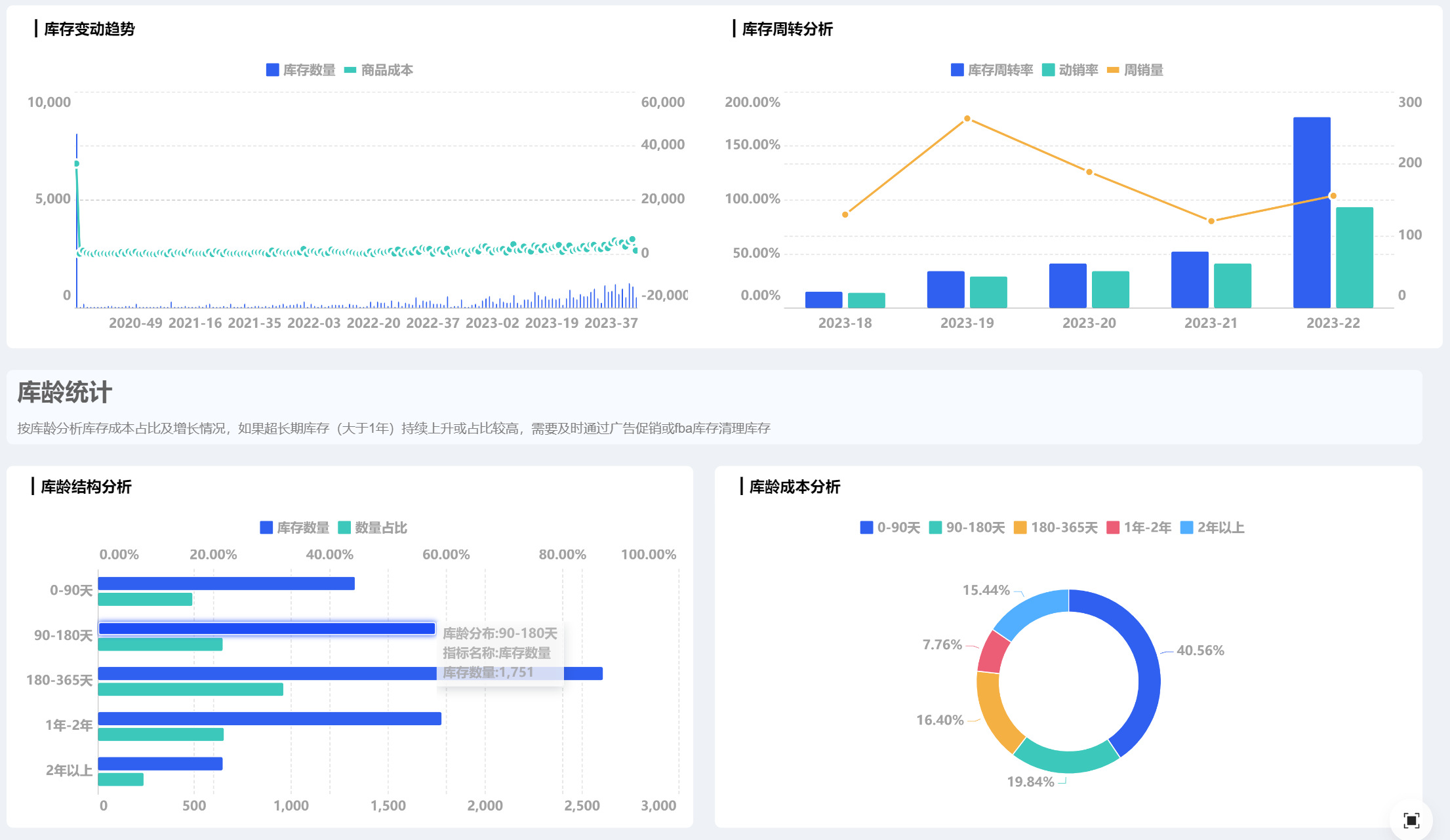Click the 0-90天 blue legend swatch
Screen dimensions: 1450x840
(866, 528)
